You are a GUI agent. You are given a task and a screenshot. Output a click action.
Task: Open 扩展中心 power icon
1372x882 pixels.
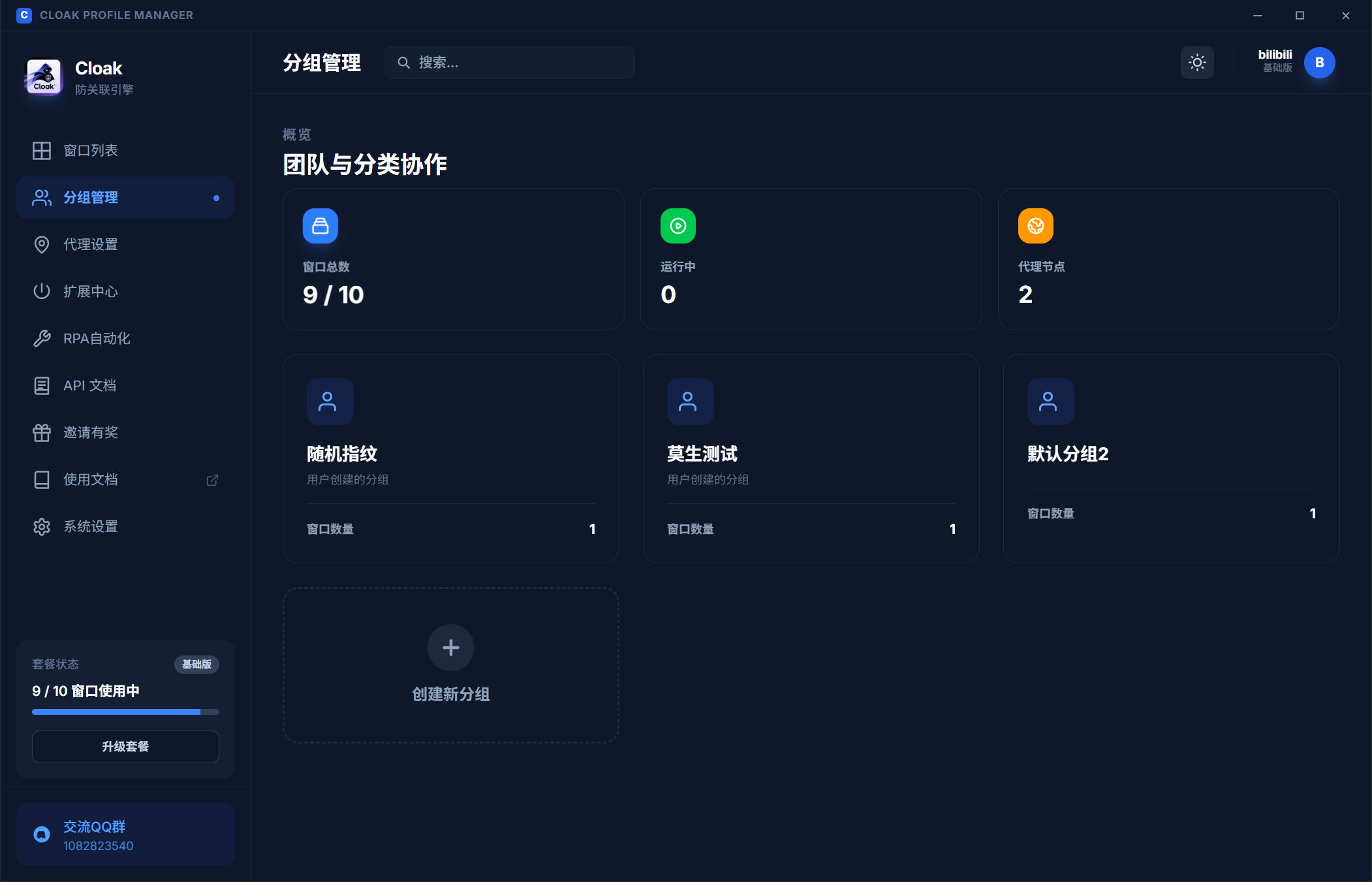[42, 291]
